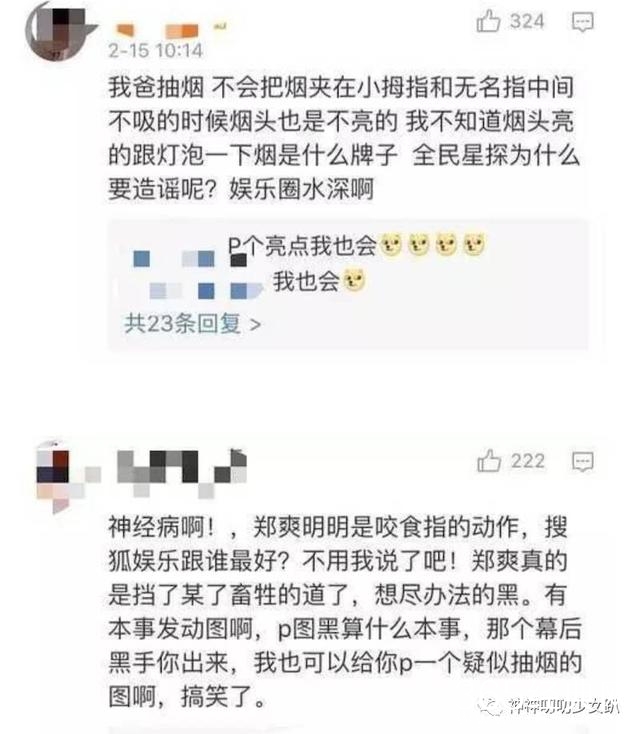Click the chevron after 共23条回复
640x734 pixels.
pos(255,324)
